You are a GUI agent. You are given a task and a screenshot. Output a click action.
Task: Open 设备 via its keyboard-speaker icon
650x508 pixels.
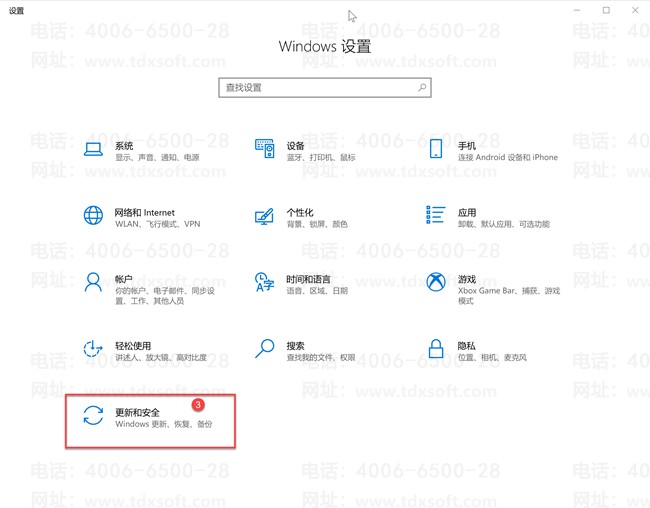[265, 150]
